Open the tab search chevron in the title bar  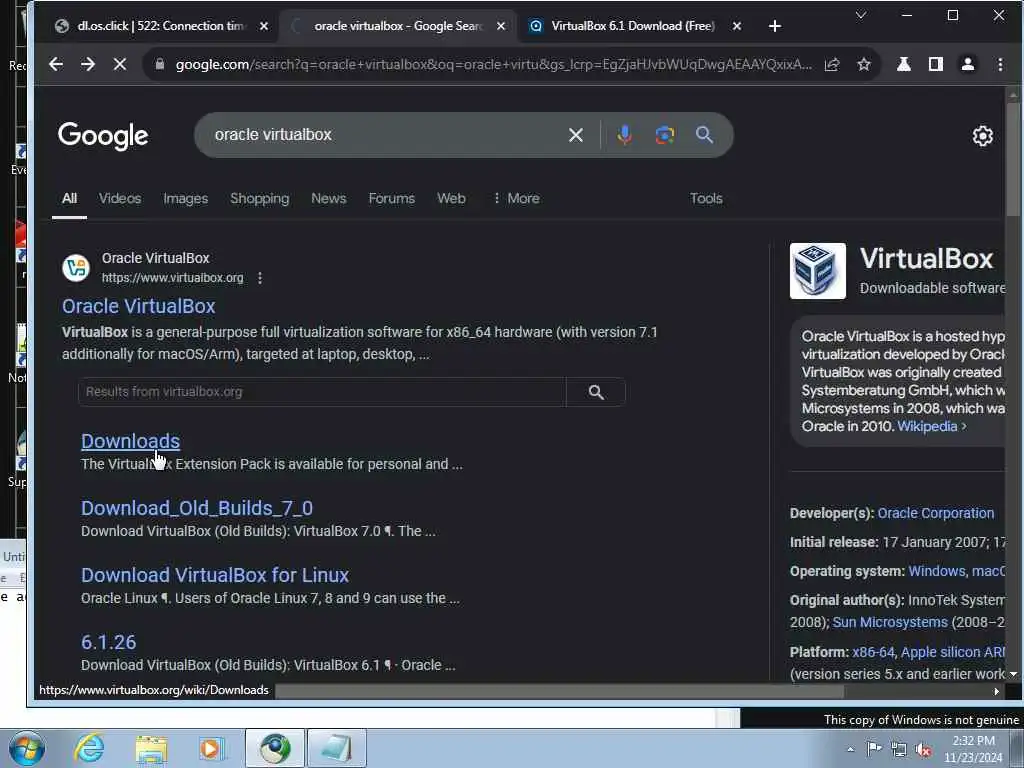(861, 14)
